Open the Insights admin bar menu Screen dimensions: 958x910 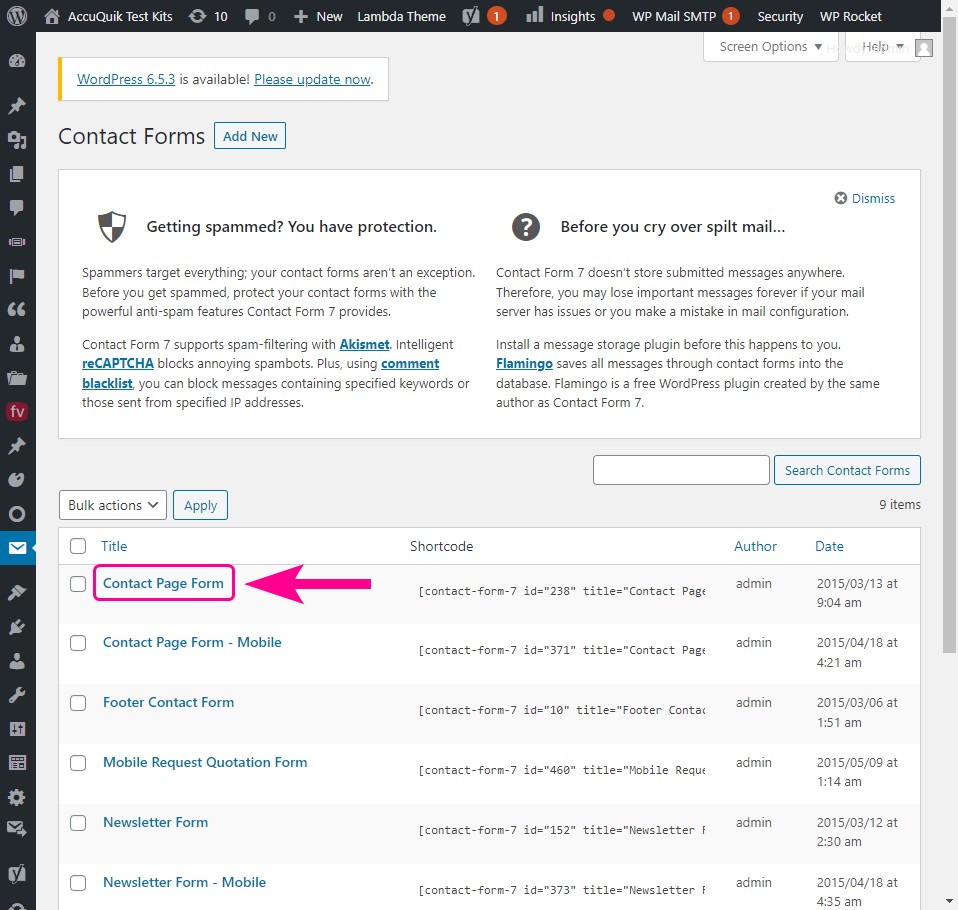(570, 17)
